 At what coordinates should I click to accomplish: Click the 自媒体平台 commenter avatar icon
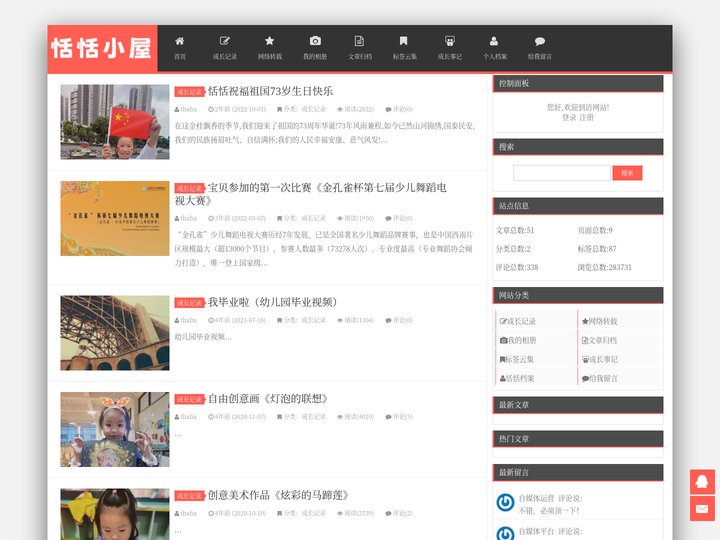505,534
